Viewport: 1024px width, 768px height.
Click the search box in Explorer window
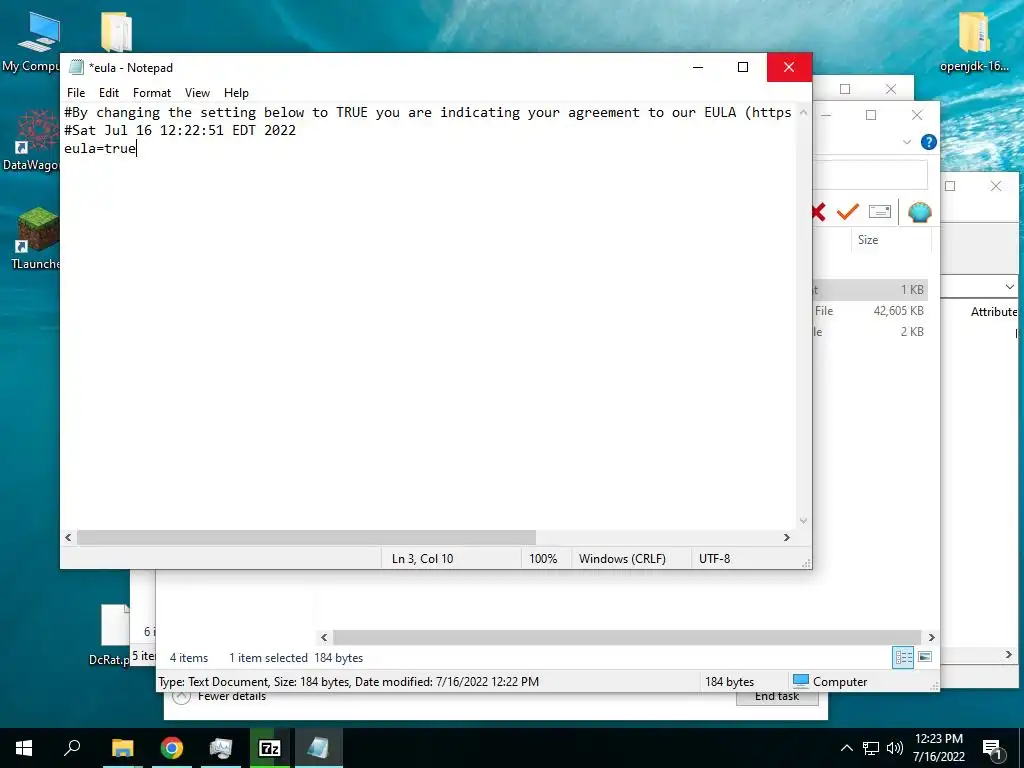point(870,174)
